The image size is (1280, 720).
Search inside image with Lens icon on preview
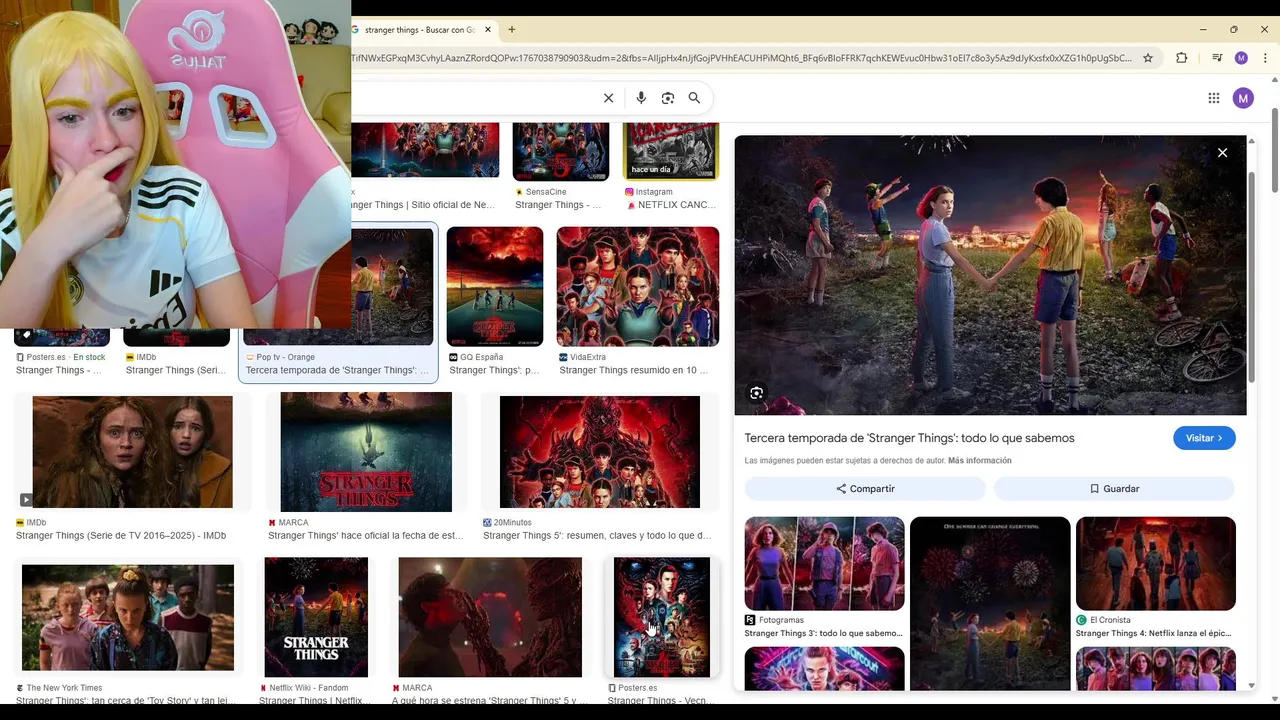click(x=756, y=393)
